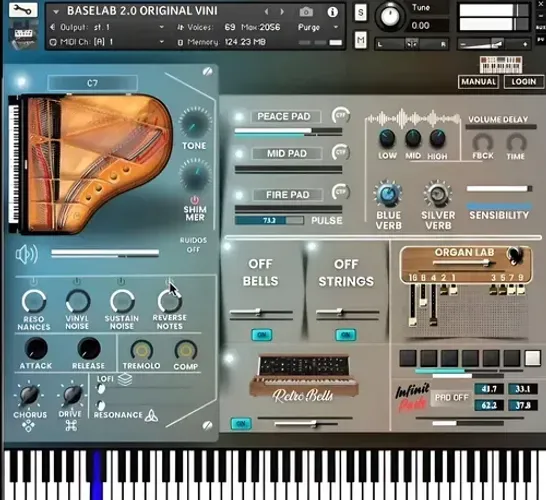The width and height of the screenshot is (546, 500).
Task: Mute the instrument with the M button
Action: [361, 40]
